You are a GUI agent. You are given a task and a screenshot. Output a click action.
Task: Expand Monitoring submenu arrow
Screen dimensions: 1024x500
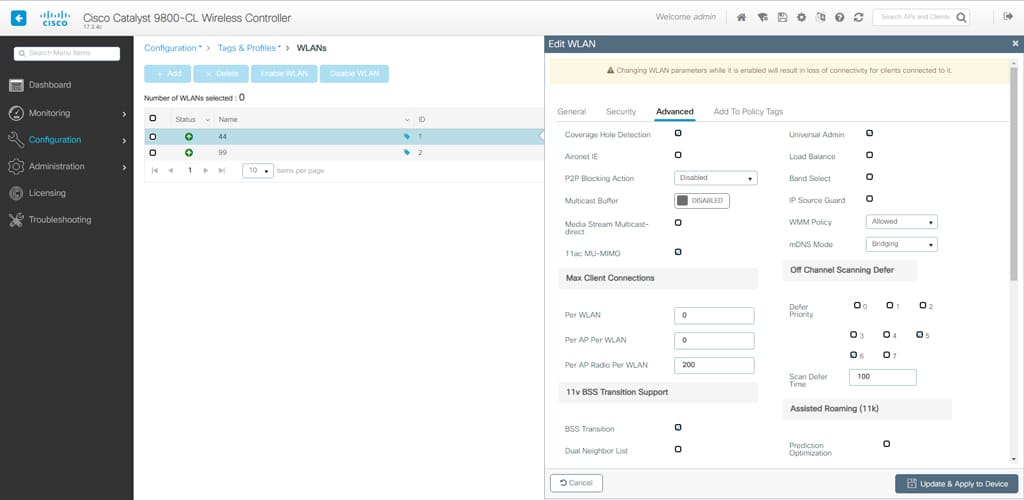[x=124, y=114]
